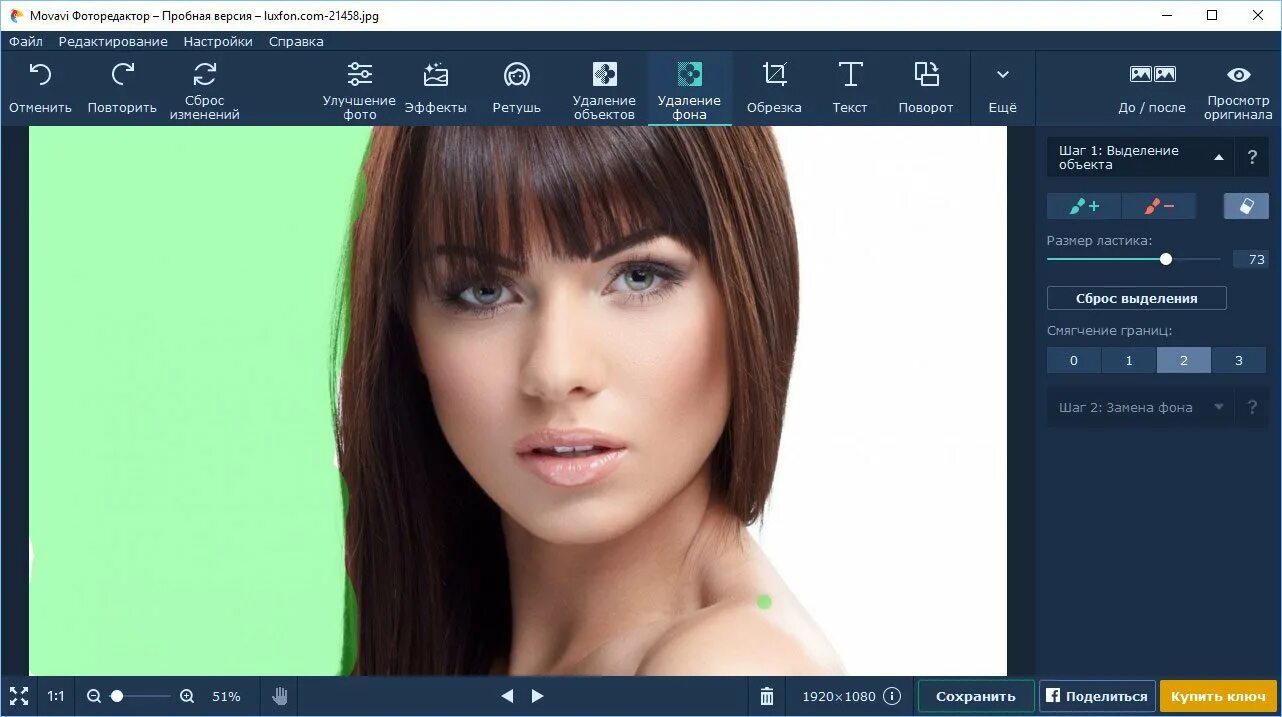The height and width of the screenshot is (717, 1282).
Task: Select the red background brush minus tool
Action: pyautogui.click(x=1159, y=206)
